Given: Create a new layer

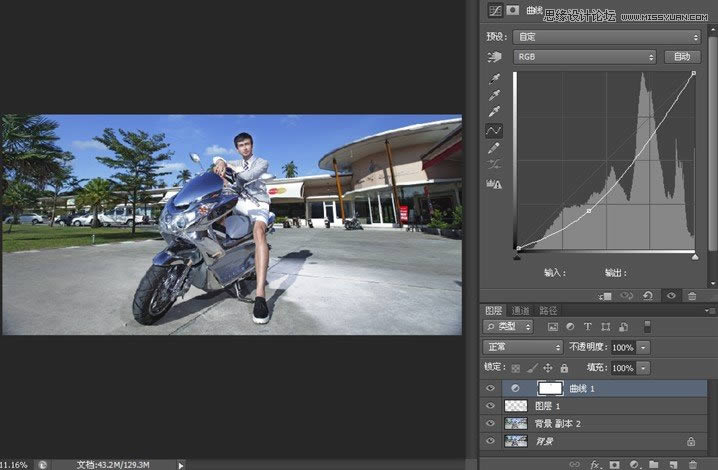Looking at the screenshot, I should click(x=673, y=465).
